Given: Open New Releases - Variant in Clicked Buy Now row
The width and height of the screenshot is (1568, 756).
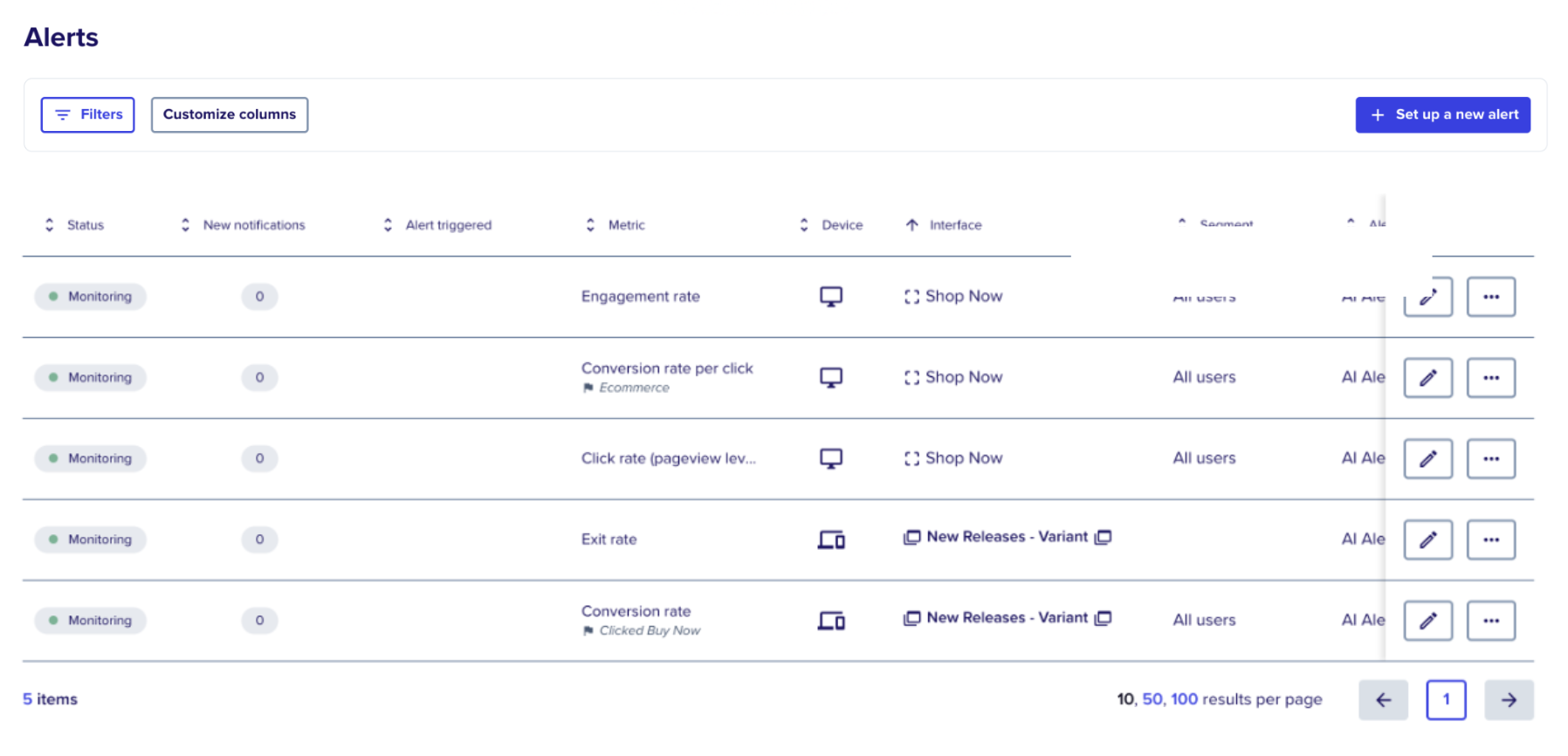Looking at the screenshot, I should (1007, 618).
